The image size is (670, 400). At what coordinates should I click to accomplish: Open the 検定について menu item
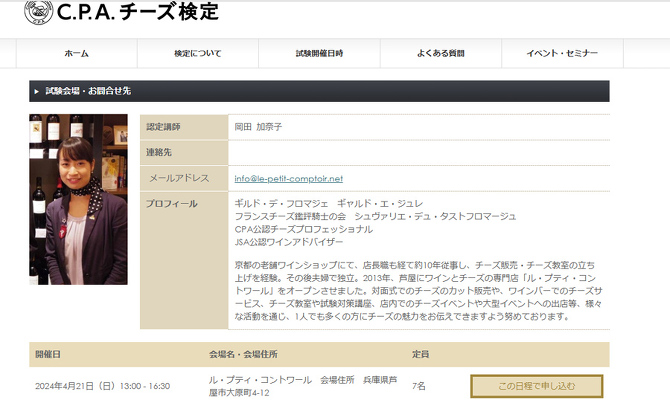pos(198,53)
